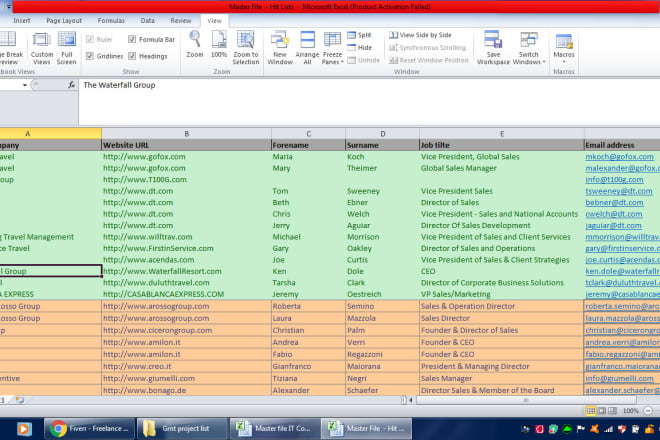The image size is (660, 440).
Task: Click the Zoom magnifier tool
Action: [194, 45]
